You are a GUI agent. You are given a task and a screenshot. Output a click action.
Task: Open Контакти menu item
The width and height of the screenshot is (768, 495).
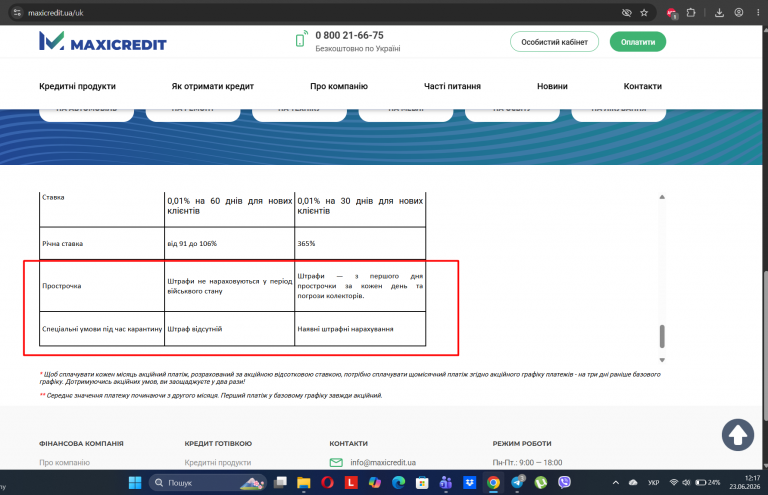643,86
